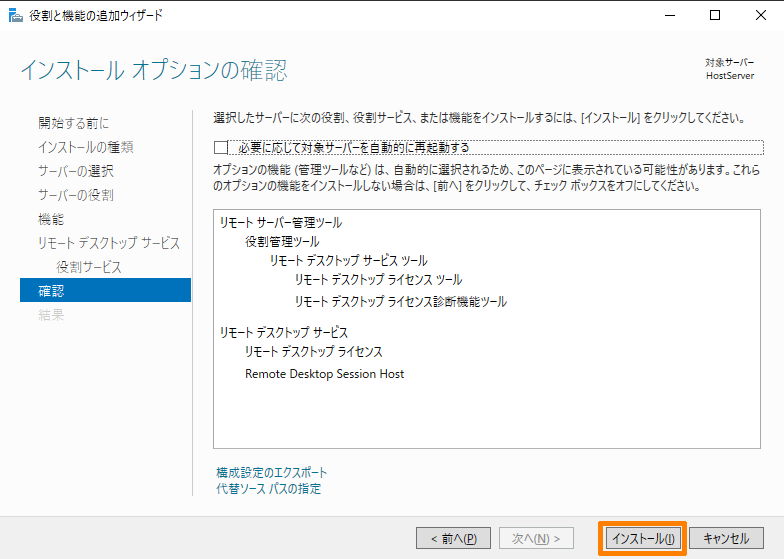Click リモート デスクトップ サービス ツール in list
Viewport: 784px width, 559px height.
[348, 260]
